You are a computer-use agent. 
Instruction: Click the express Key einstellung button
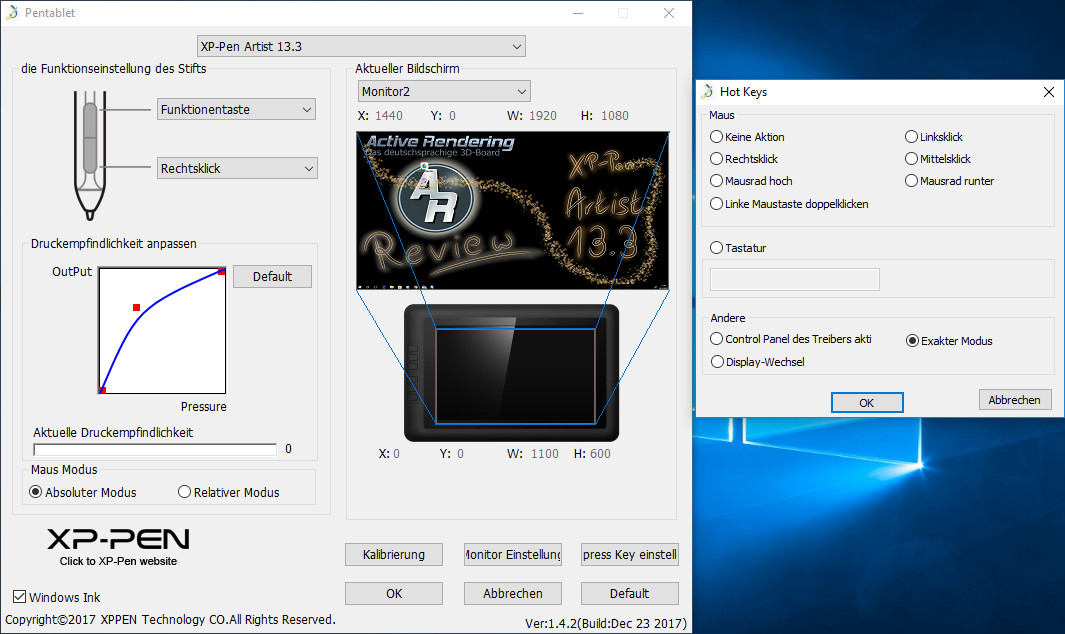click(630, 554)
